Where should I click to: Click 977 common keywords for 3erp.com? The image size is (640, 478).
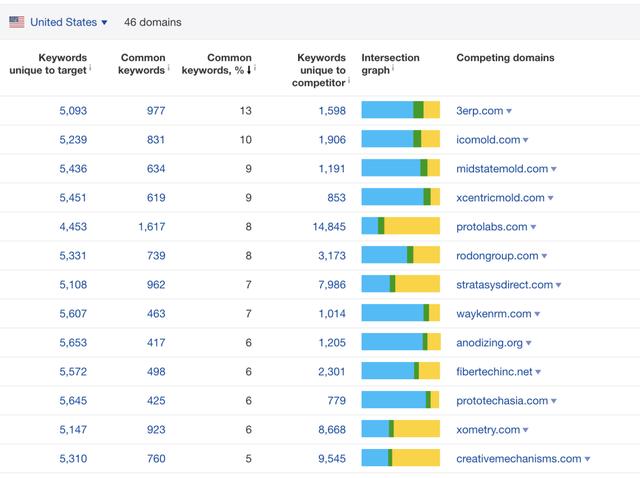coord(156,111)
